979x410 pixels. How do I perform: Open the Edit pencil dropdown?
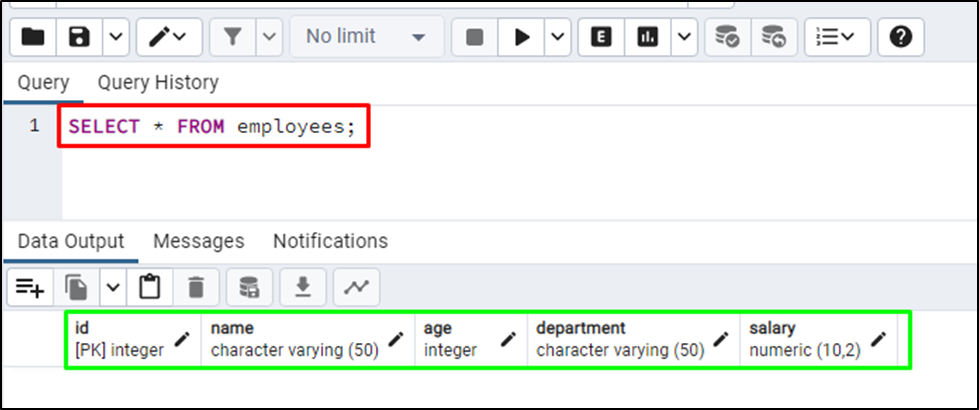[x=167, y=37]
